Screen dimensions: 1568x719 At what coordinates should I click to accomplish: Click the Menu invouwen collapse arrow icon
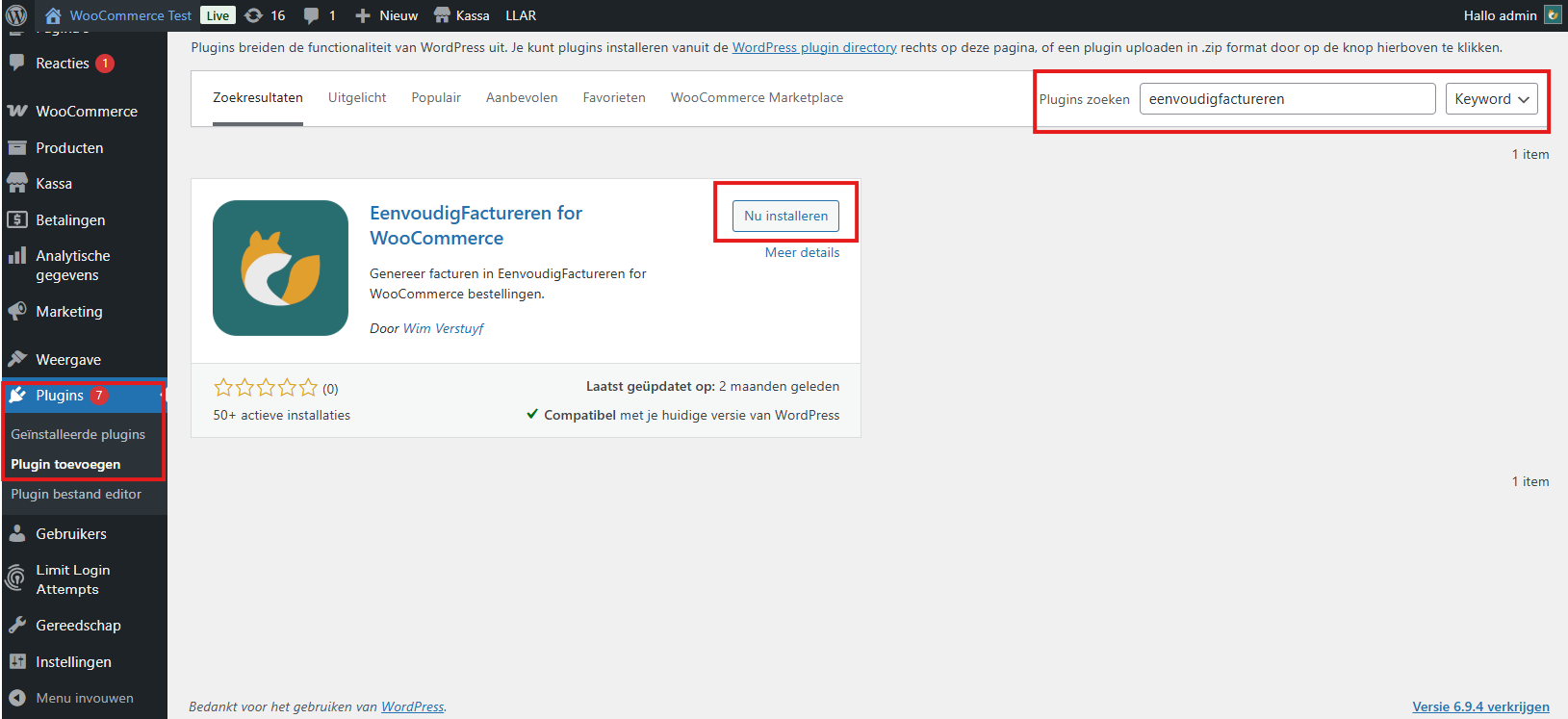pyautogui.click(x=17, y=698)
